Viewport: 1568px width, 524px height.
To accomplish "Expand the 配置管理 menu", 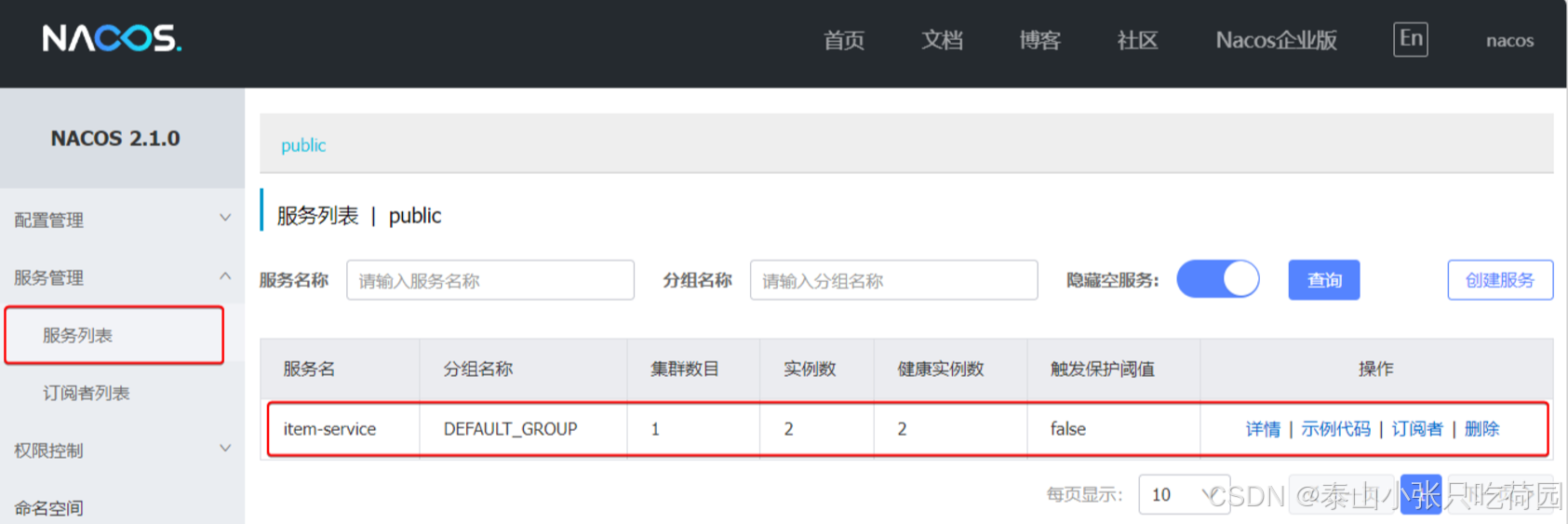I will point(122,220).
